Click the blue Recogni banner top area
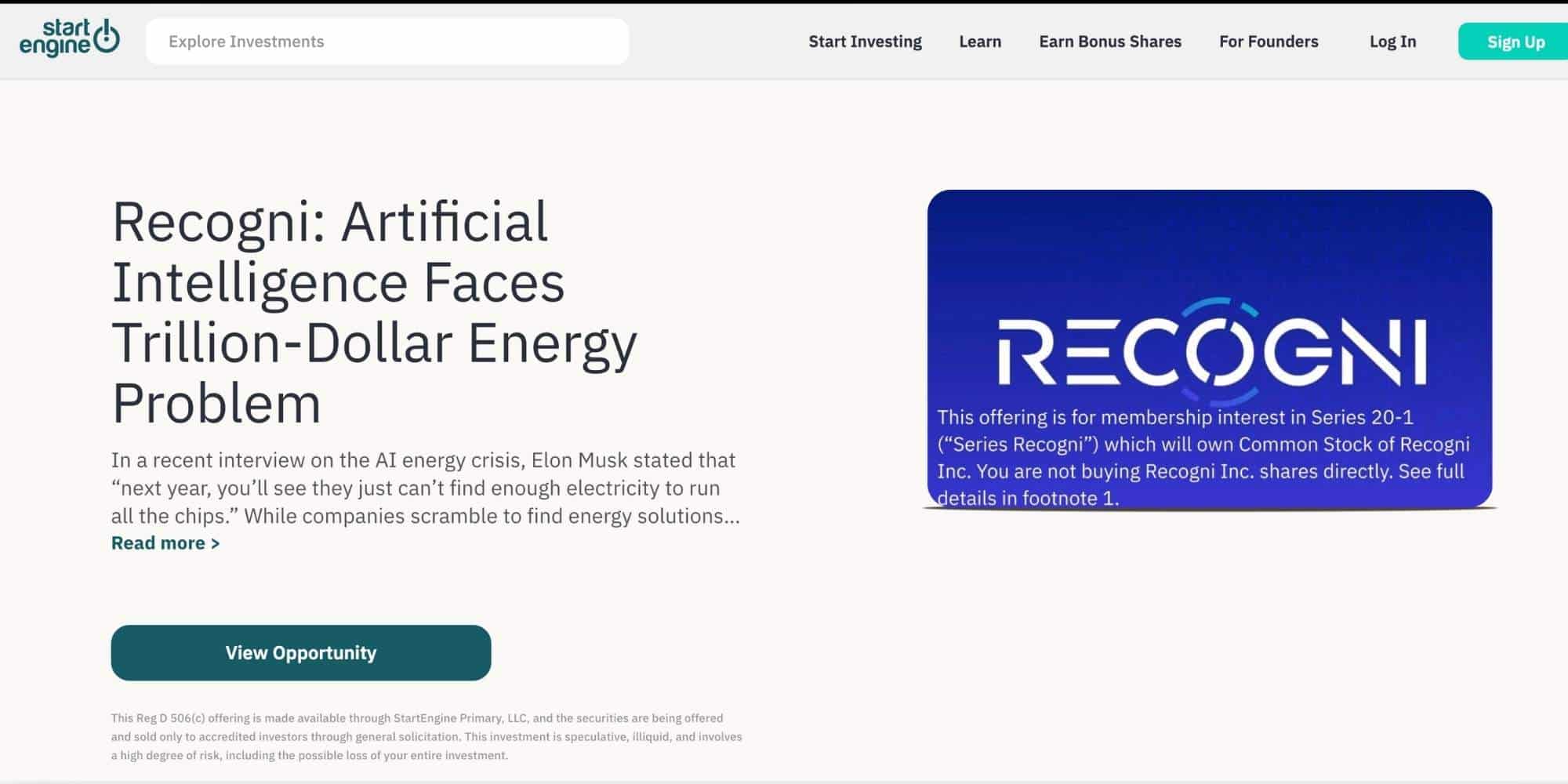The image size is (1568, 784). coord(1209,235)
